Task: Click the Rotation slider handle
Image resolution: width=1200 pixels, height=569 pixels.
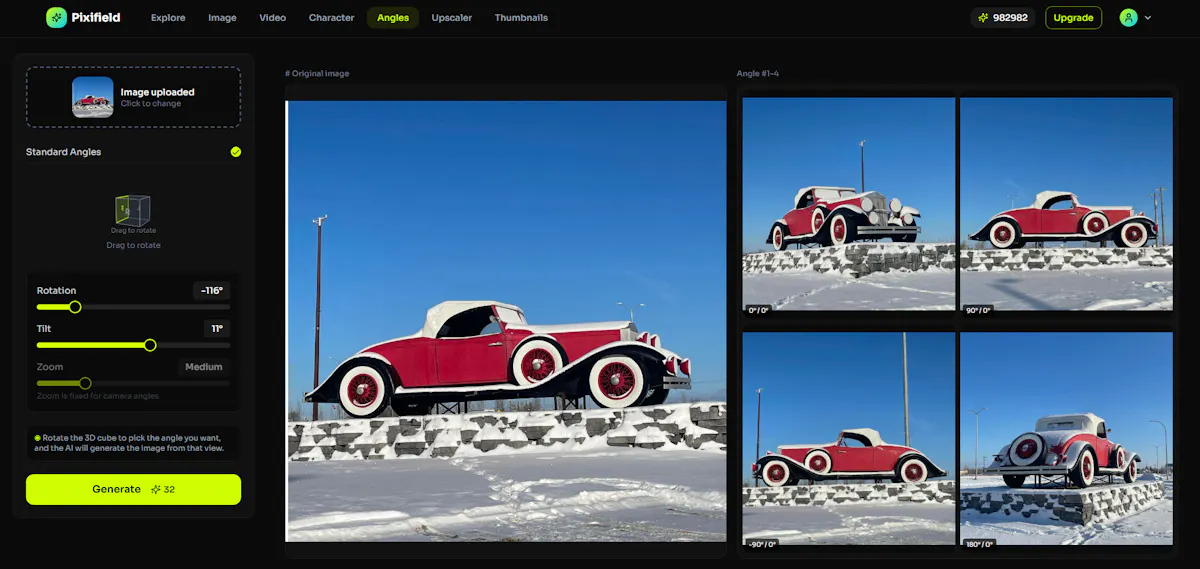Action: coord(74,307)
